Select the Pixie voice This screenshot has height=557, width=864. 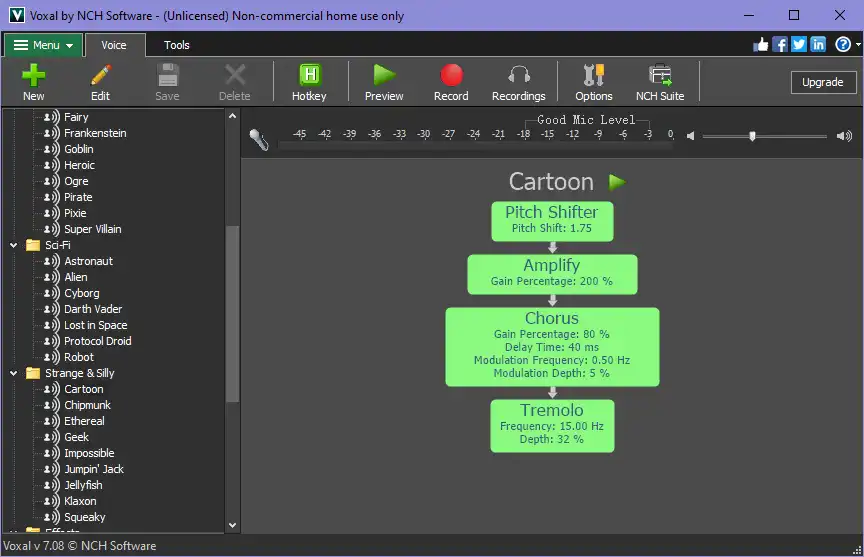point(75,213)
